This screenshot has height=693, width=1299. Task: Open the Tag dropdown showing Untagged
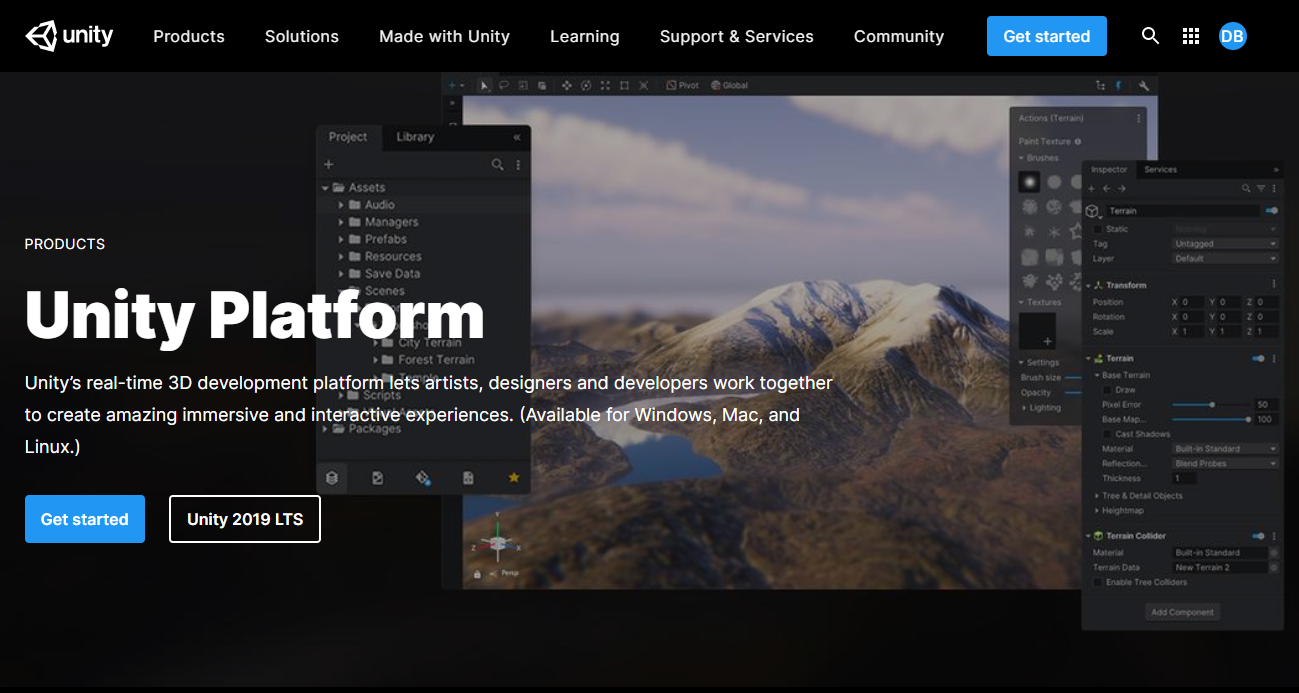(1224, 243)
